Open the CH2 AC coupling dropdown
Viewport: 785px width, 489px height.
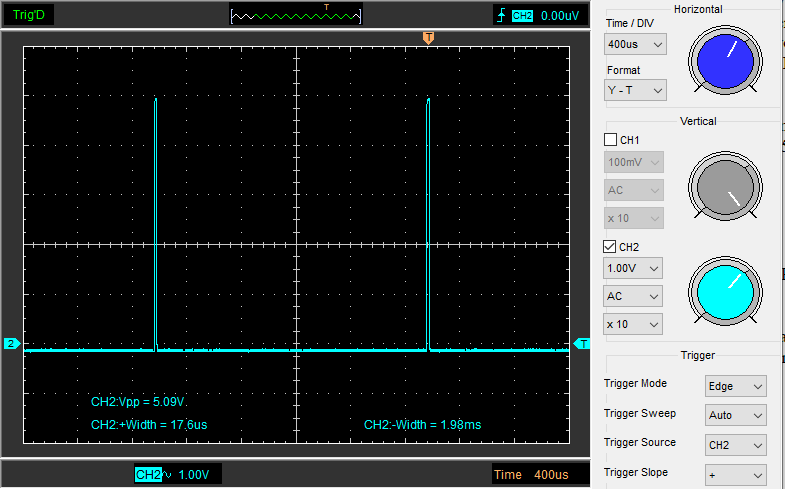click(634, 297)
